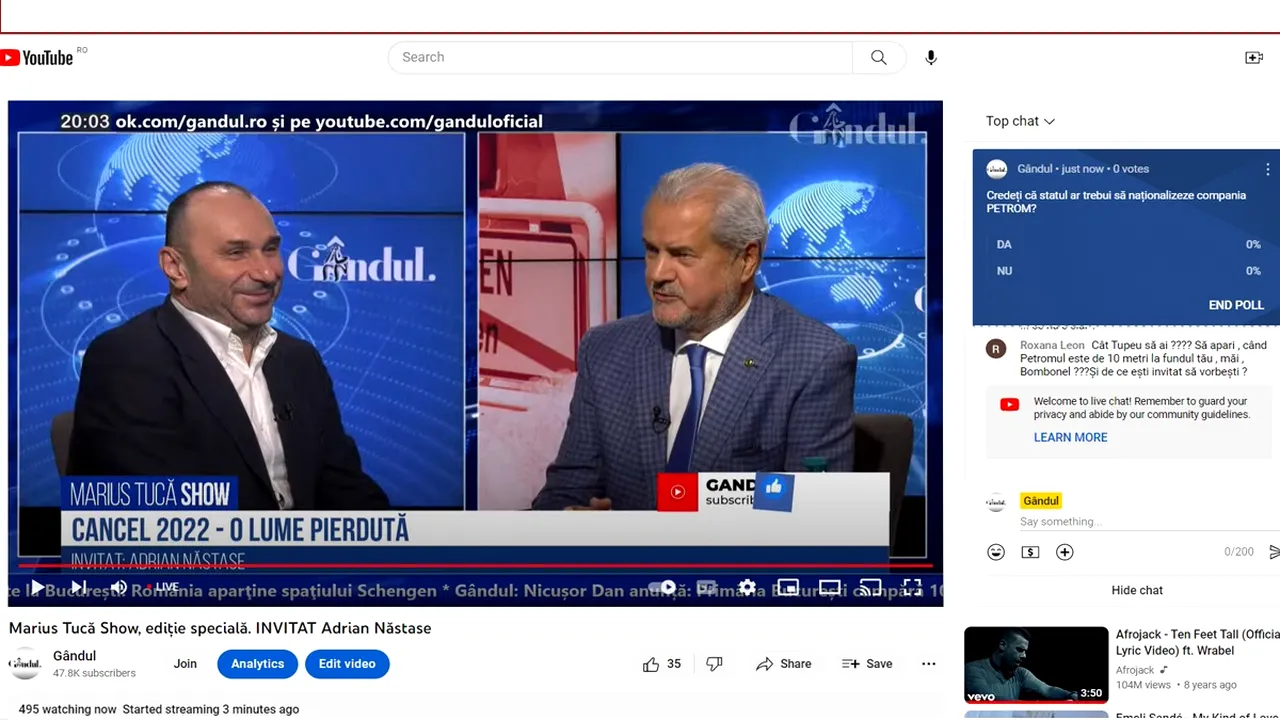Open the Top chat mode dropdown
The height and width of the screenshot is (720, 1280).
tap(1019, 121)
